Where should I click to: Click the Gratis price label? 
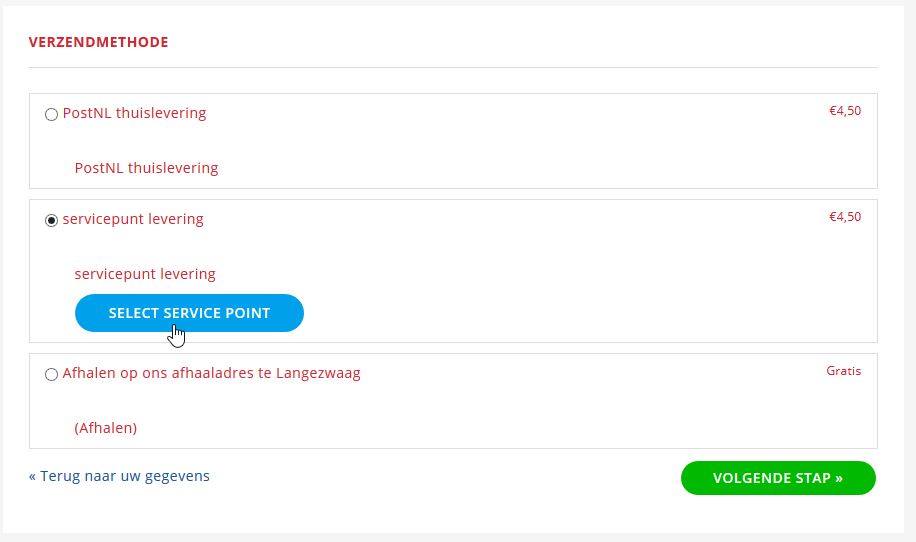tap(844, 371)
